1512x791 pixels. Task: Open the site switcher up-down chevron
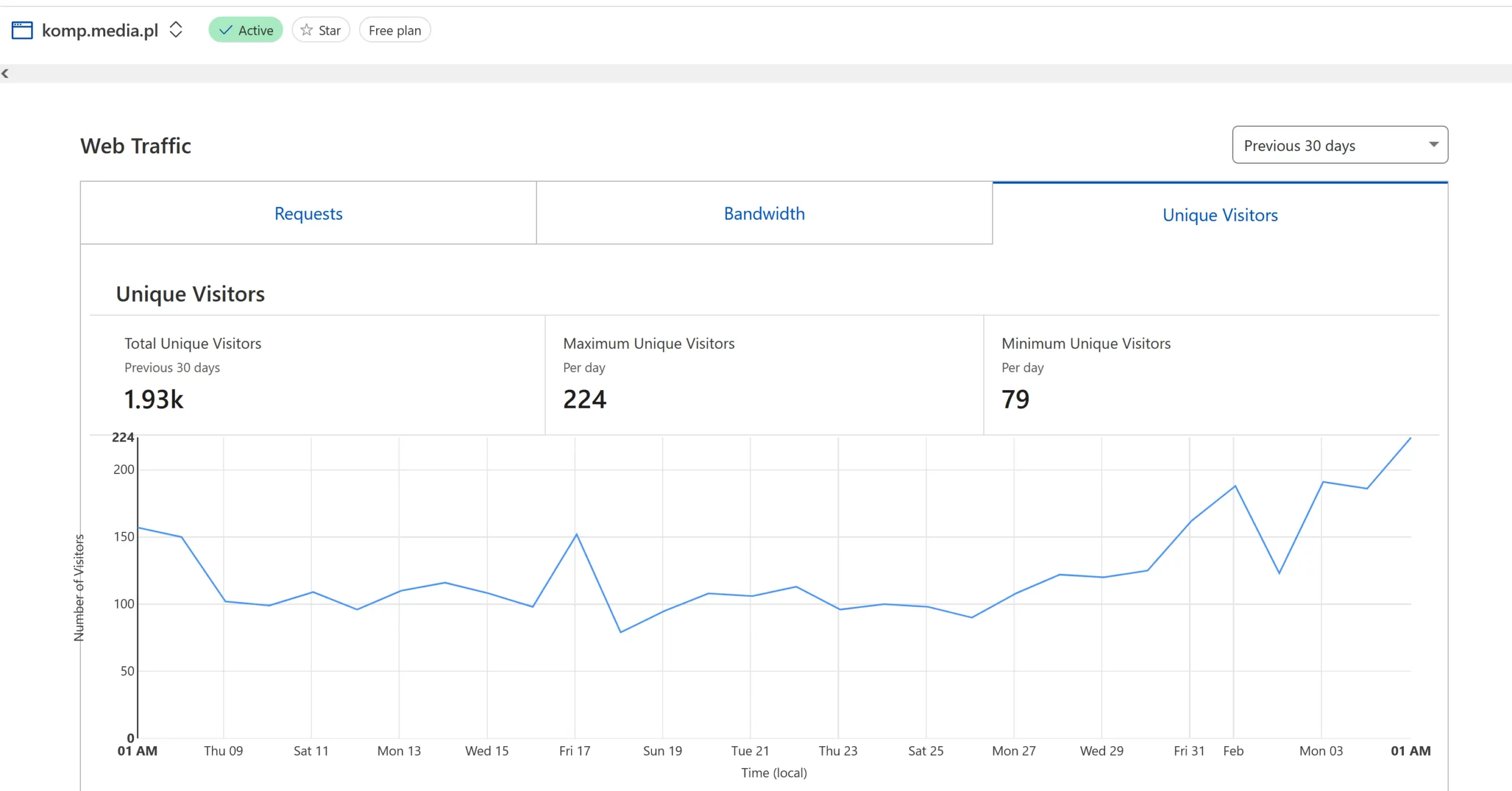(175, 30)
